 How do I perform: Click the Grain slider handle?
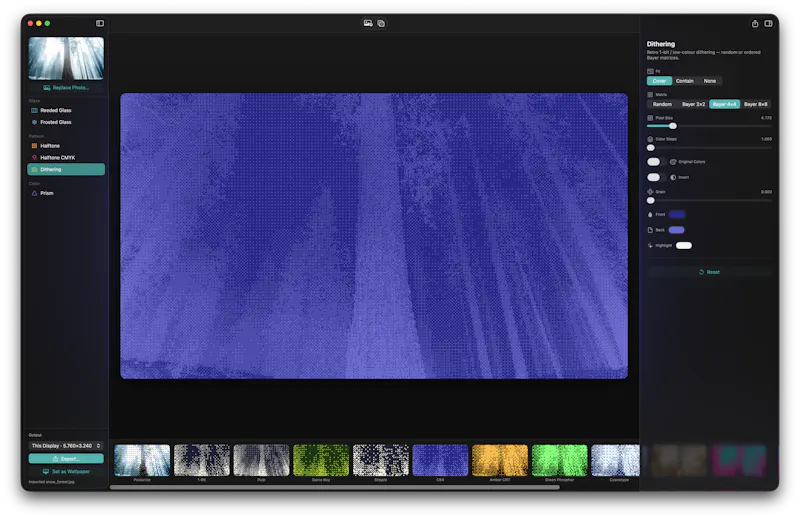651,201
